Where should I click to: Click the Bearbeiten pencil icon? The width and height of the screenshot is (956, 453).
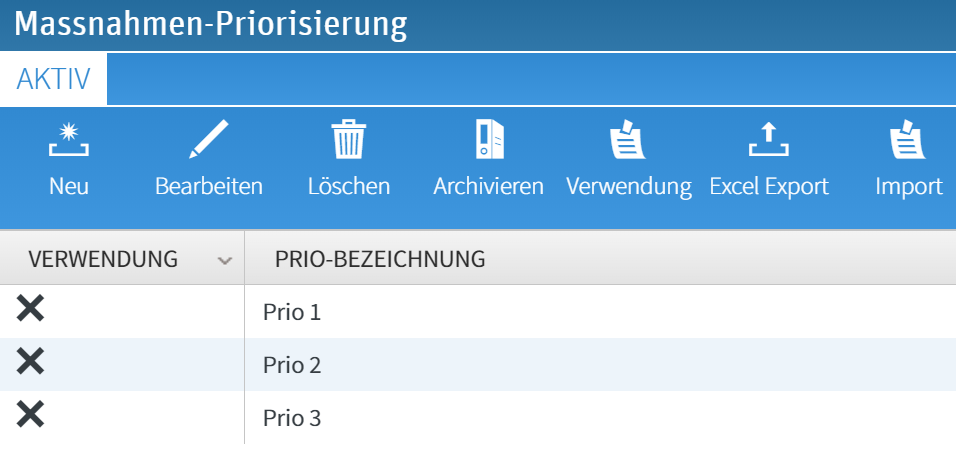(x=209, y=140)
